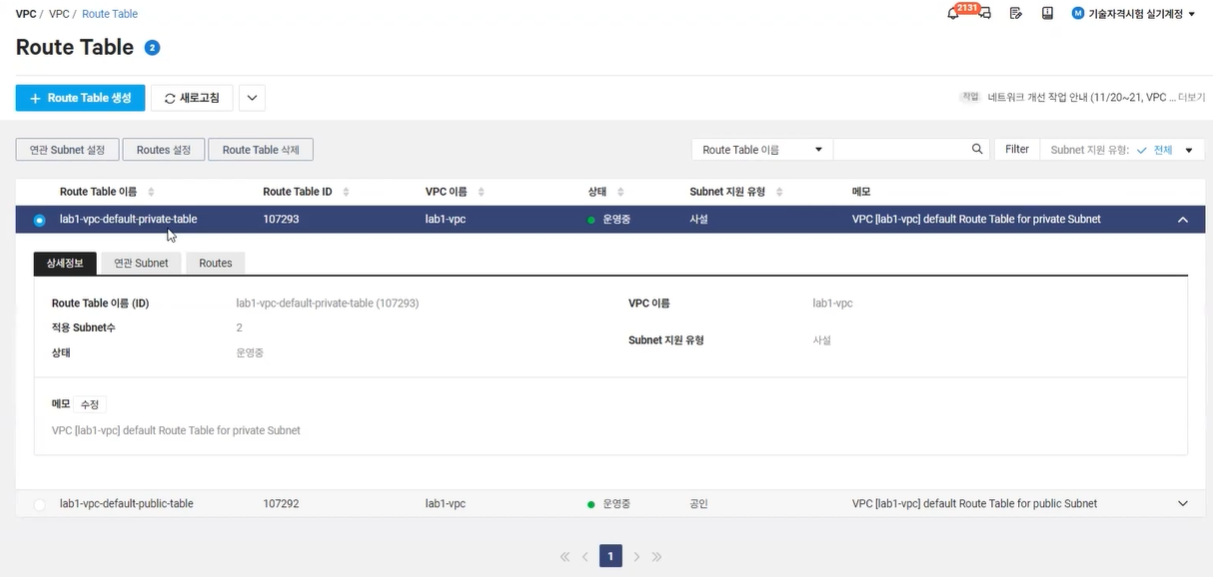
Task: Open the chat support icon
Action: (984, 14)
